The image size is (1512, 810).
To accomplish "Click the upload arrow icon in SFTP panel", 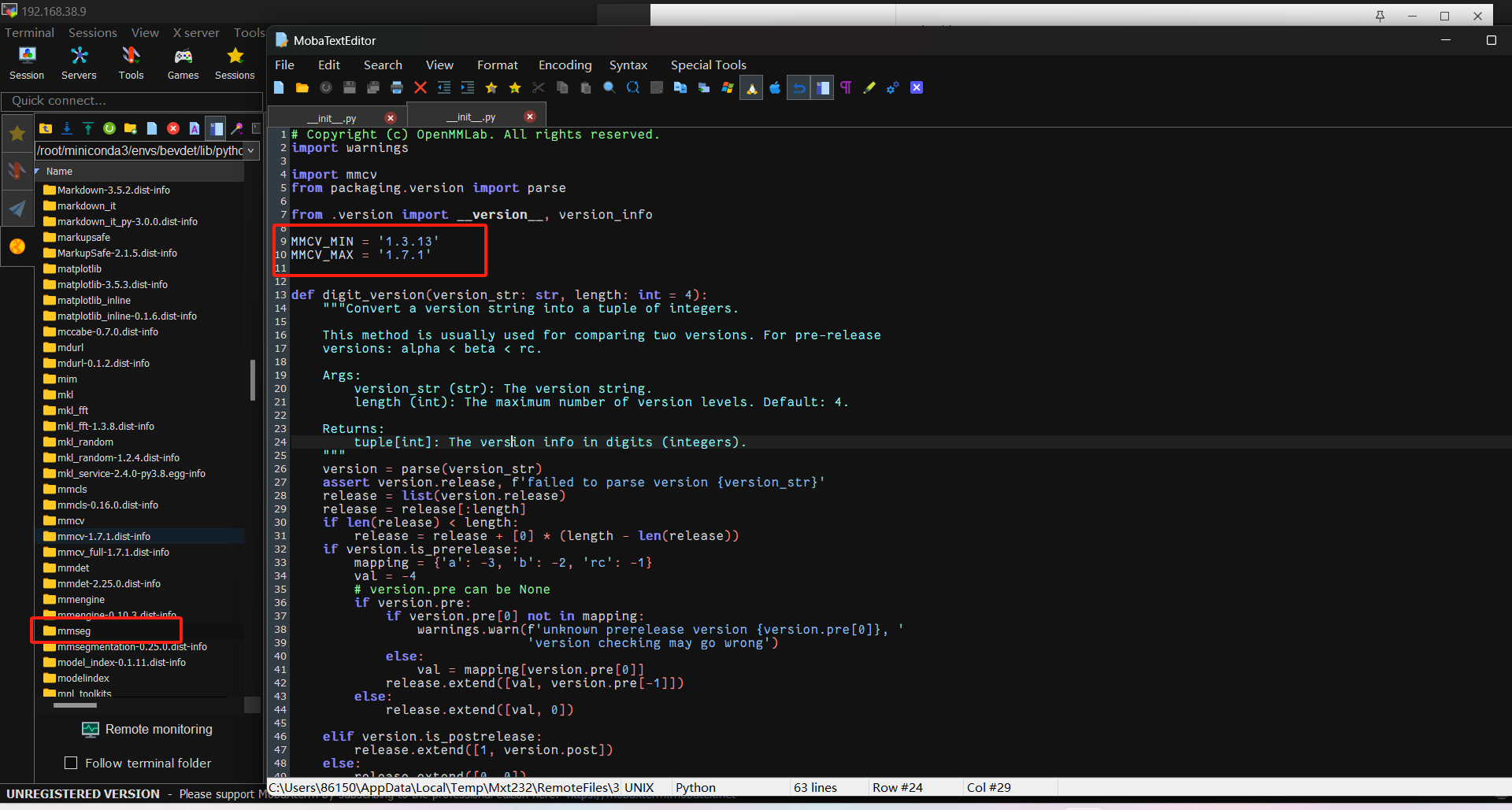I will [x=88, y=128].
